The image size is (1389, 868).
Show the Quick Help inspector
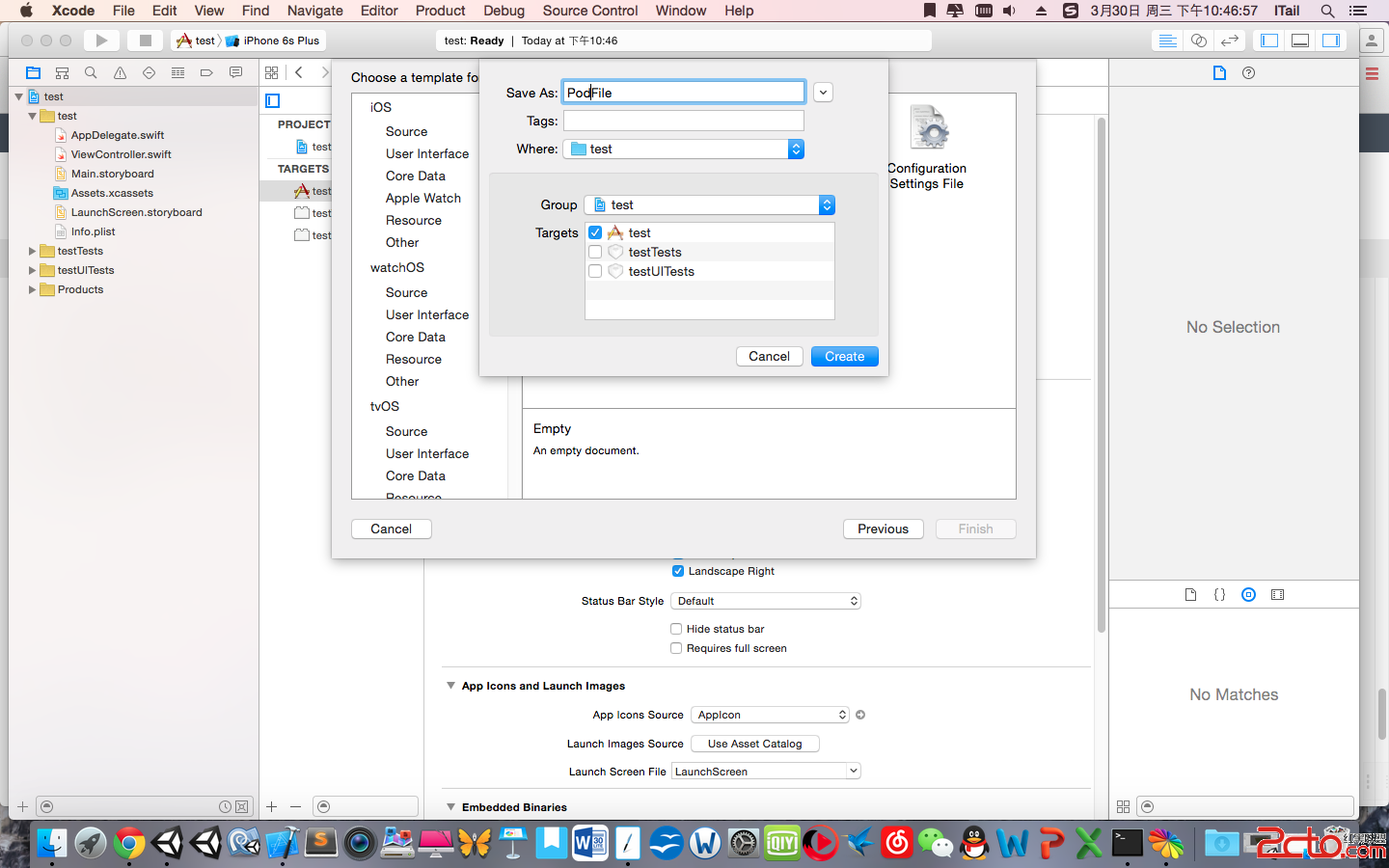[1249, 73]
